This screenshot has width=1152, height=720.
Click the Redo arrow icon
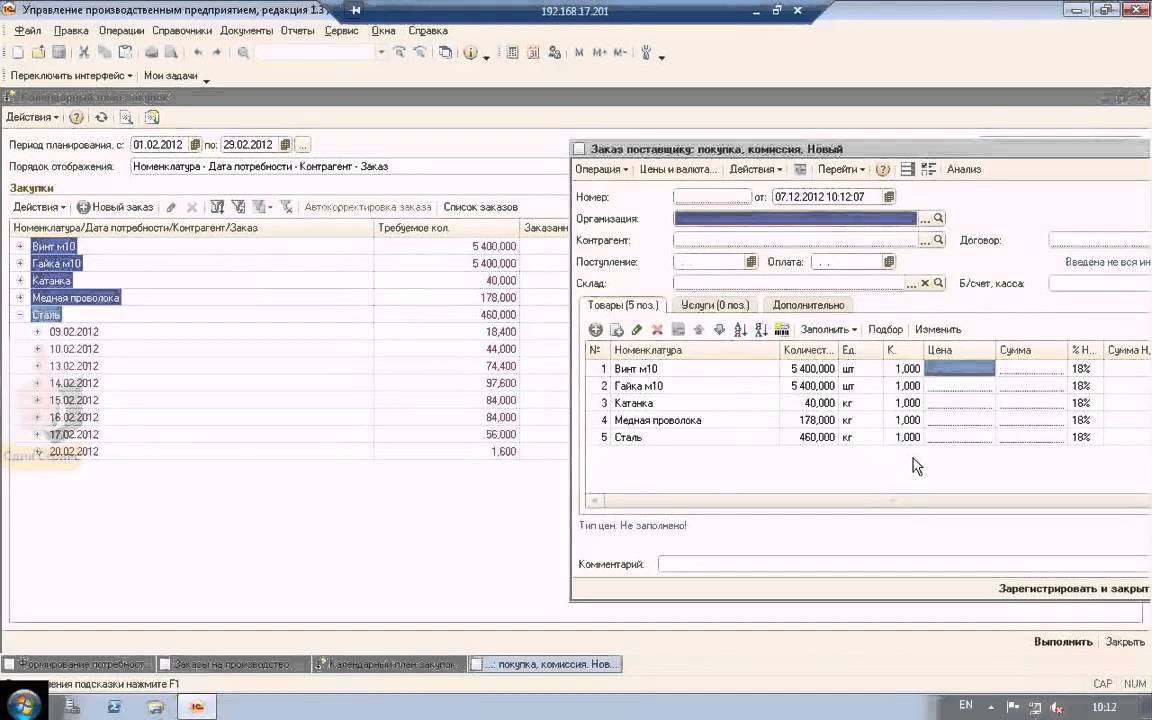coord(217,52)
